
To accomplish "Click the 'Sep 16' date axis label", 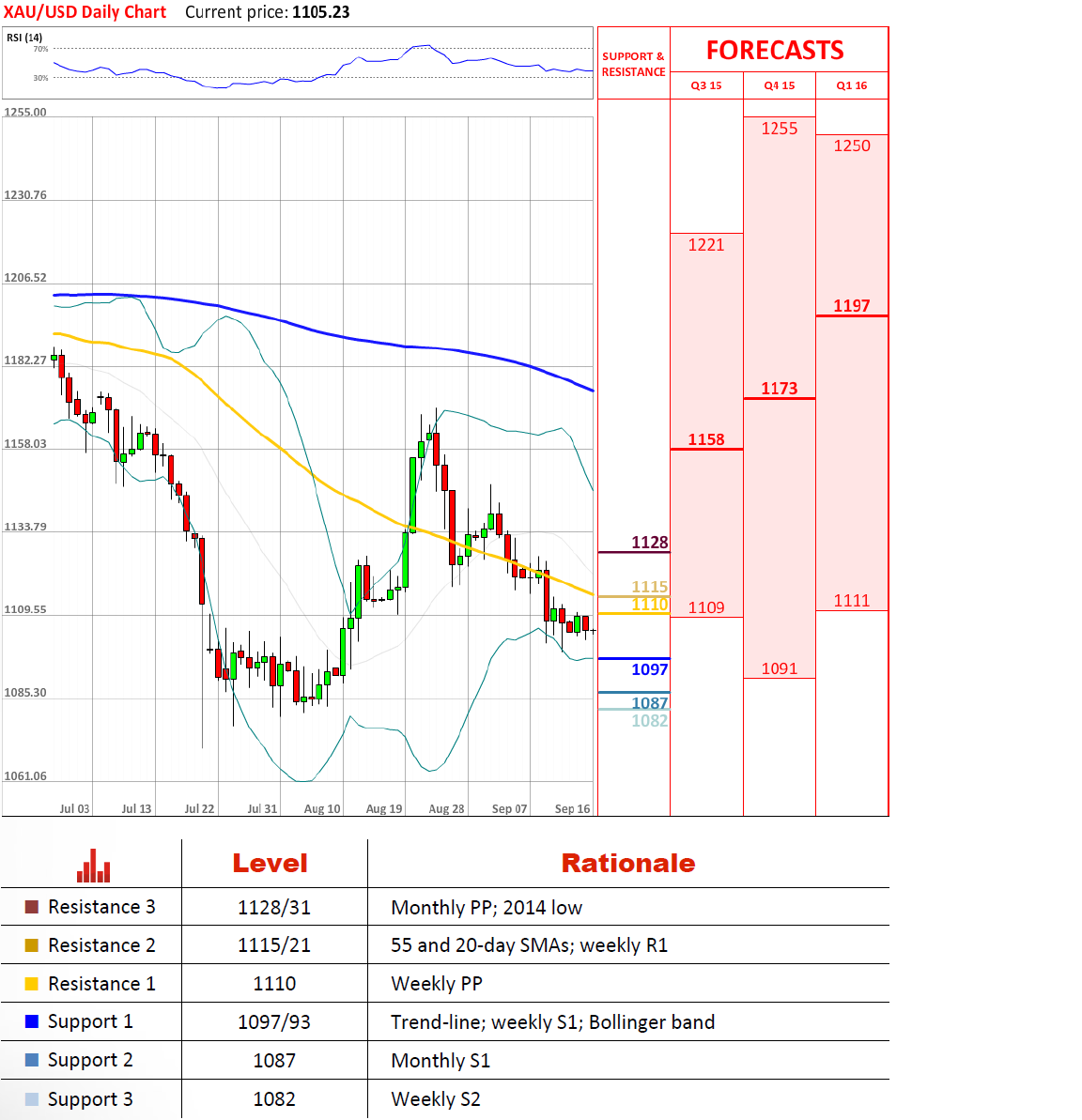I will point(572,808).
